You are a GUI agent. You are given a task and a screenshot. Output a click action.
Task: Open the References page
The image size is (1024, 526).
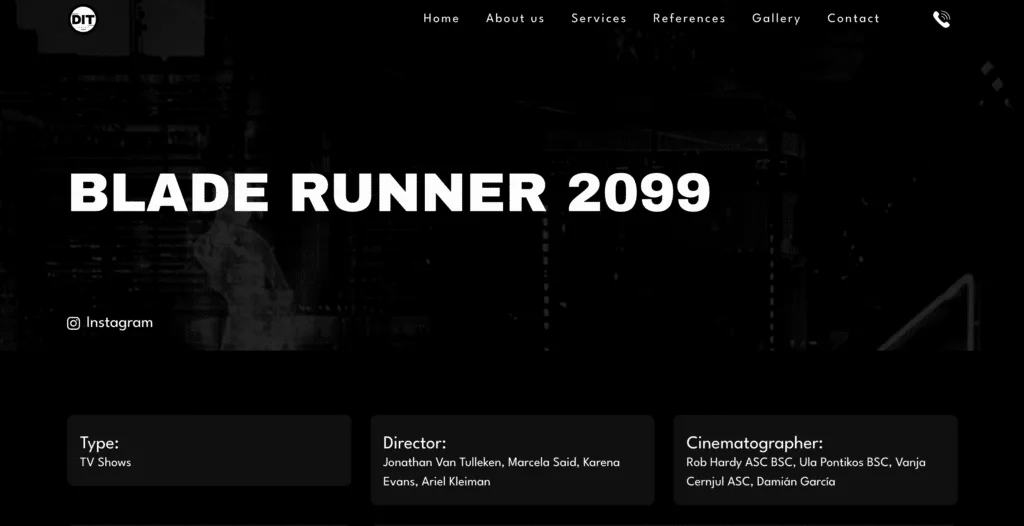coord(689,18)
